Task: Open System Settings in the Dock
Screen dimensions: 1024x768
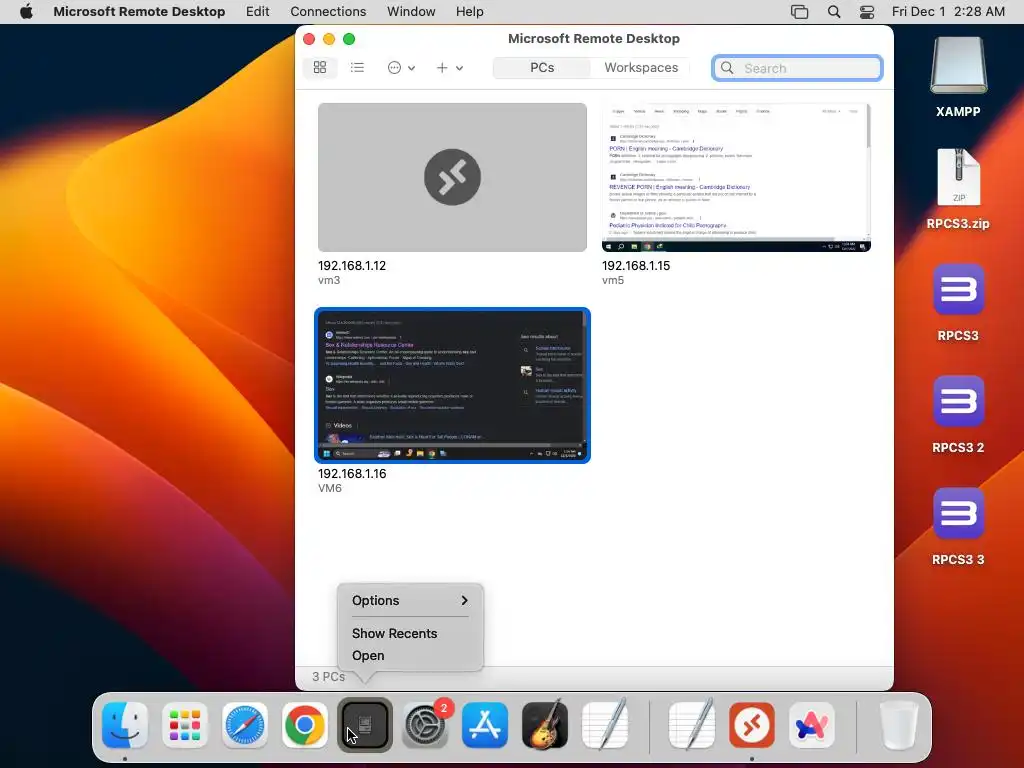Action: click(425, 725)
